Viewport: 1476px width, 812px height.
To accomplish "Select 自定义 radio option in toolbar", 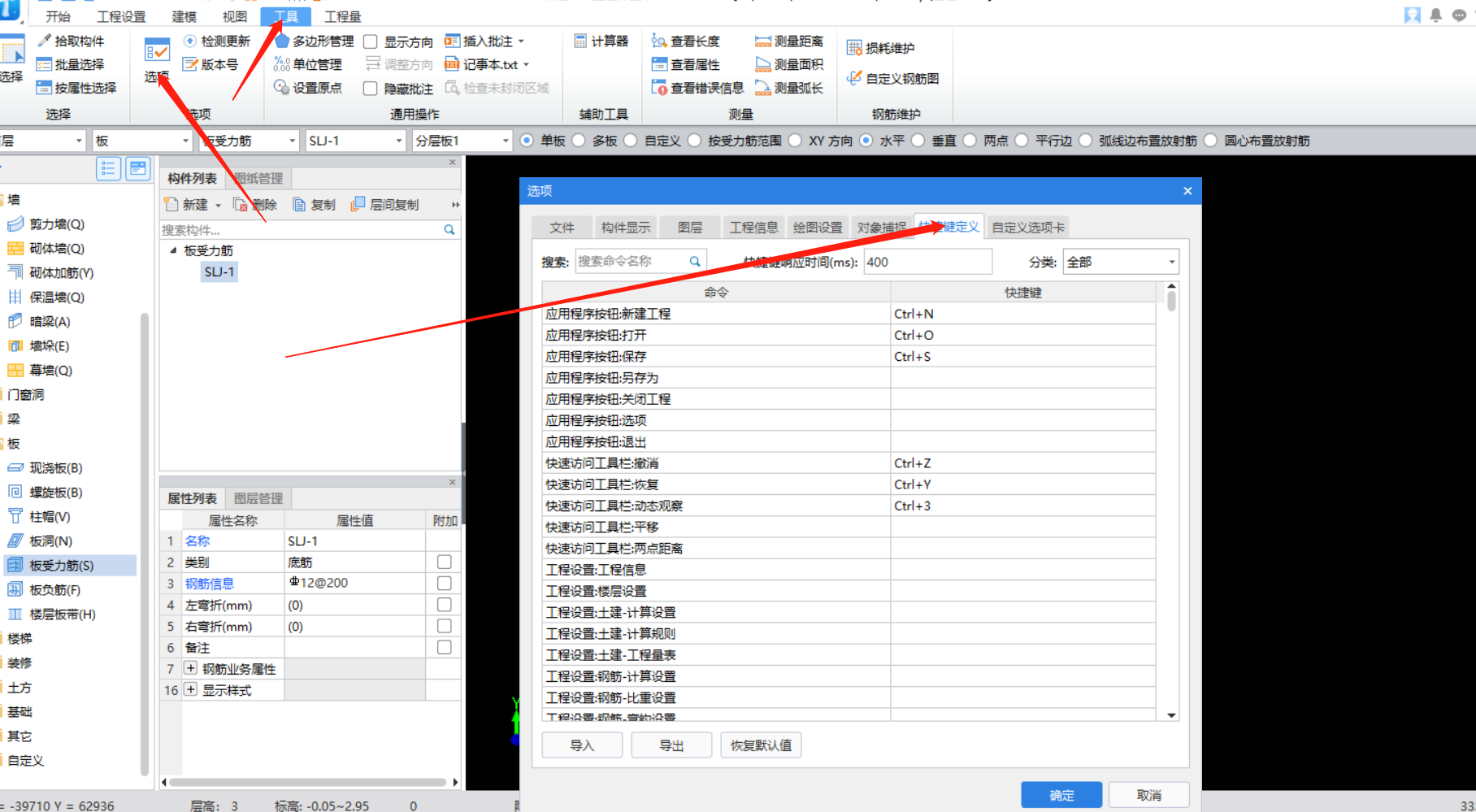I will [x=631, y=141].
